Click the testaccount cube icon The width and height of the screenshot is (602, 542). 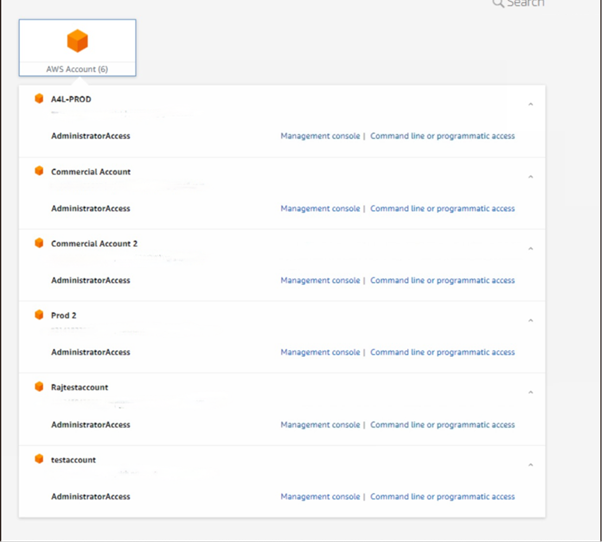[x=39, y=459]
